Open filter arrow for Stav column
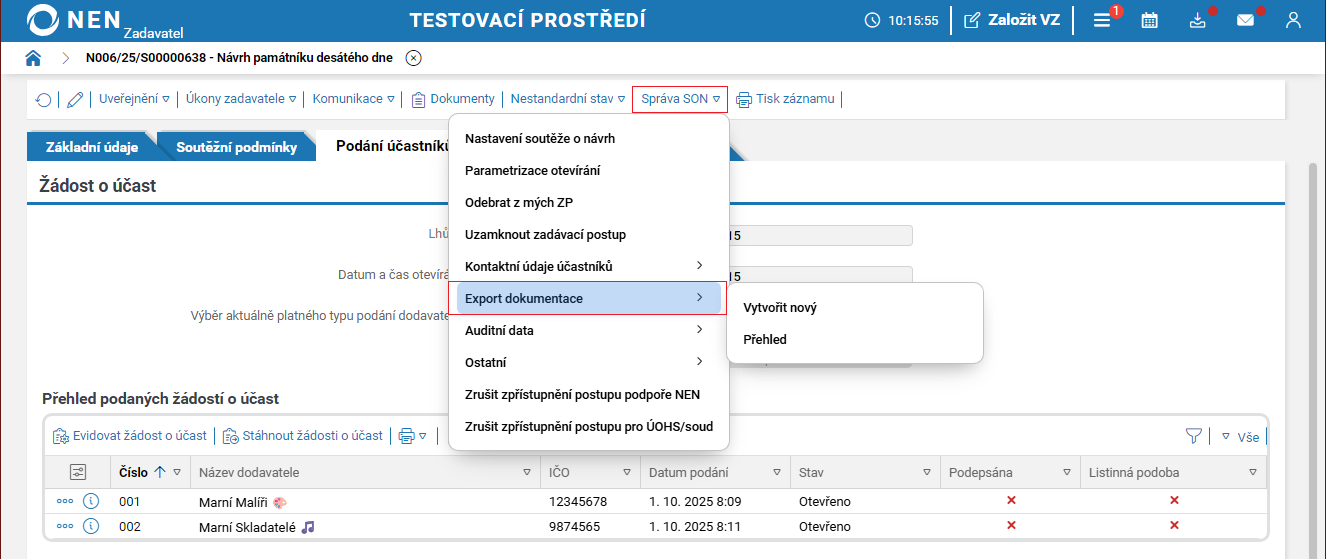 pos(927,472)
